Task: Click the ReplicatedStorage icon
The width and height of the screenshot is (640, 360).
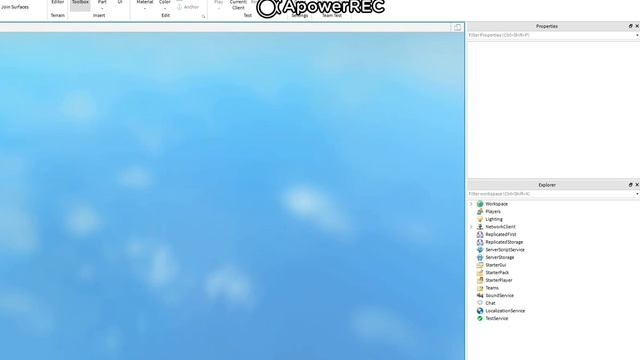Action: point(480,242)
